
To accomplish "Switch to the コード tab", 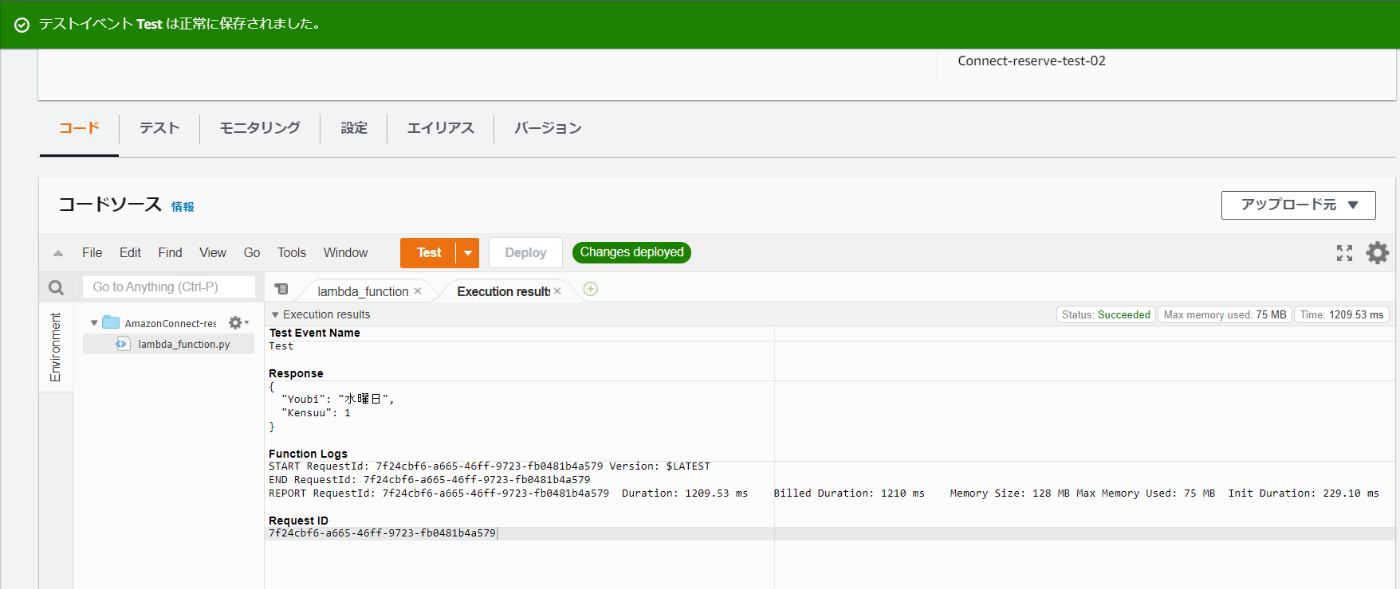I will [79, 128].
